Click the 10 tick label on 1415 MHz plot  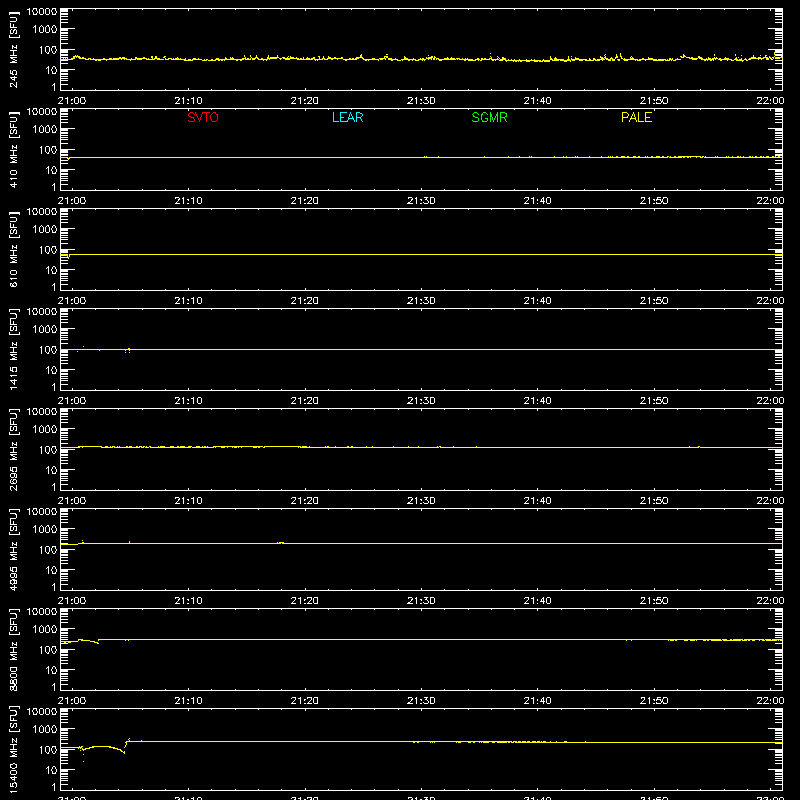[51, 370]
